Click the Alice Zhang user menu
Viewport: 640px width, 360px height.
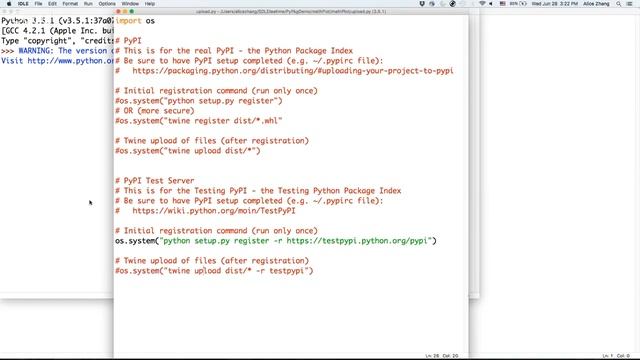click(596, 4)
